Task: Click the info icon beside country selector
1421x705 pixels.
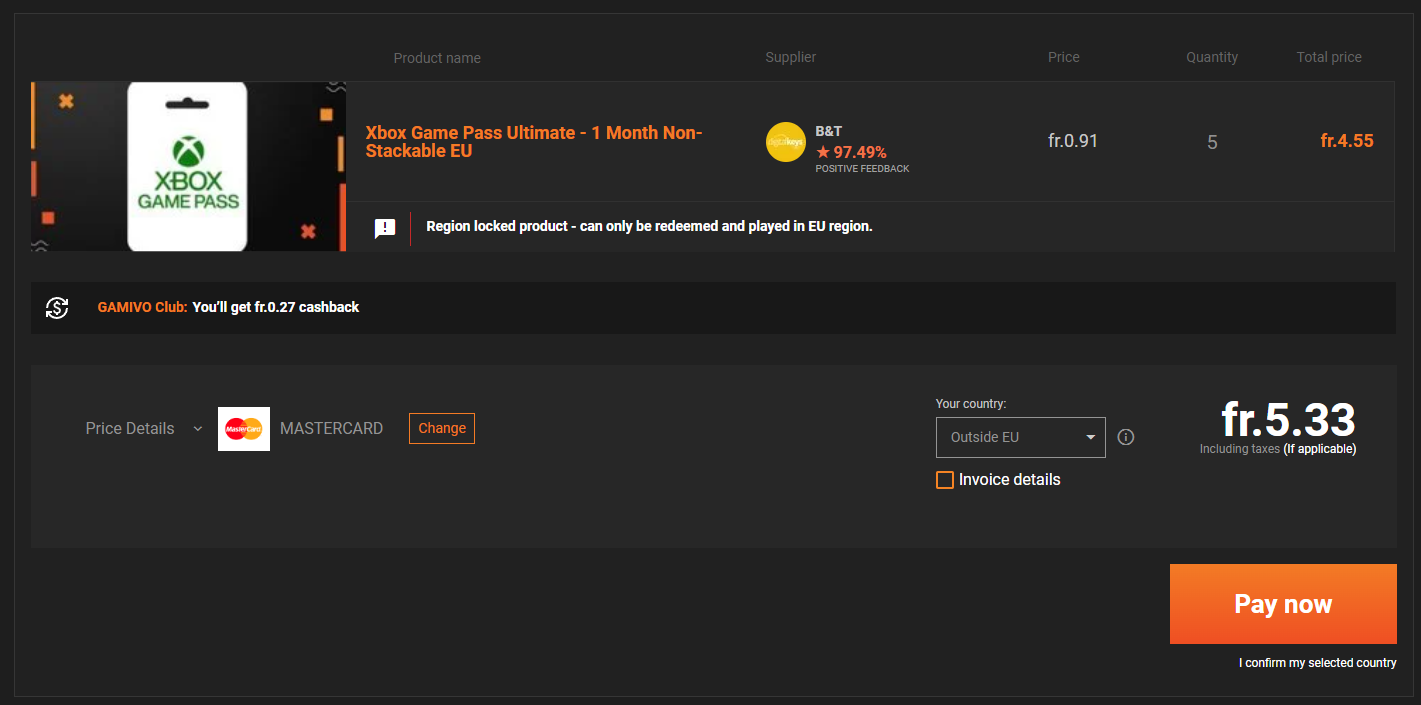Action: pyautogui.click(x=1126, y=437)
